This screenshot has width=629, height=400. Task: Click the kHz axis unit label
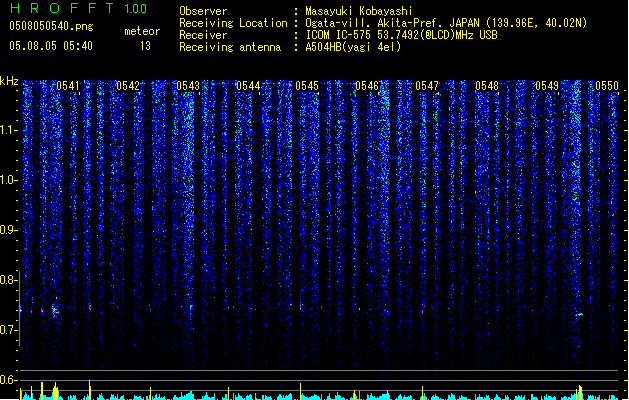click(9, 81)
